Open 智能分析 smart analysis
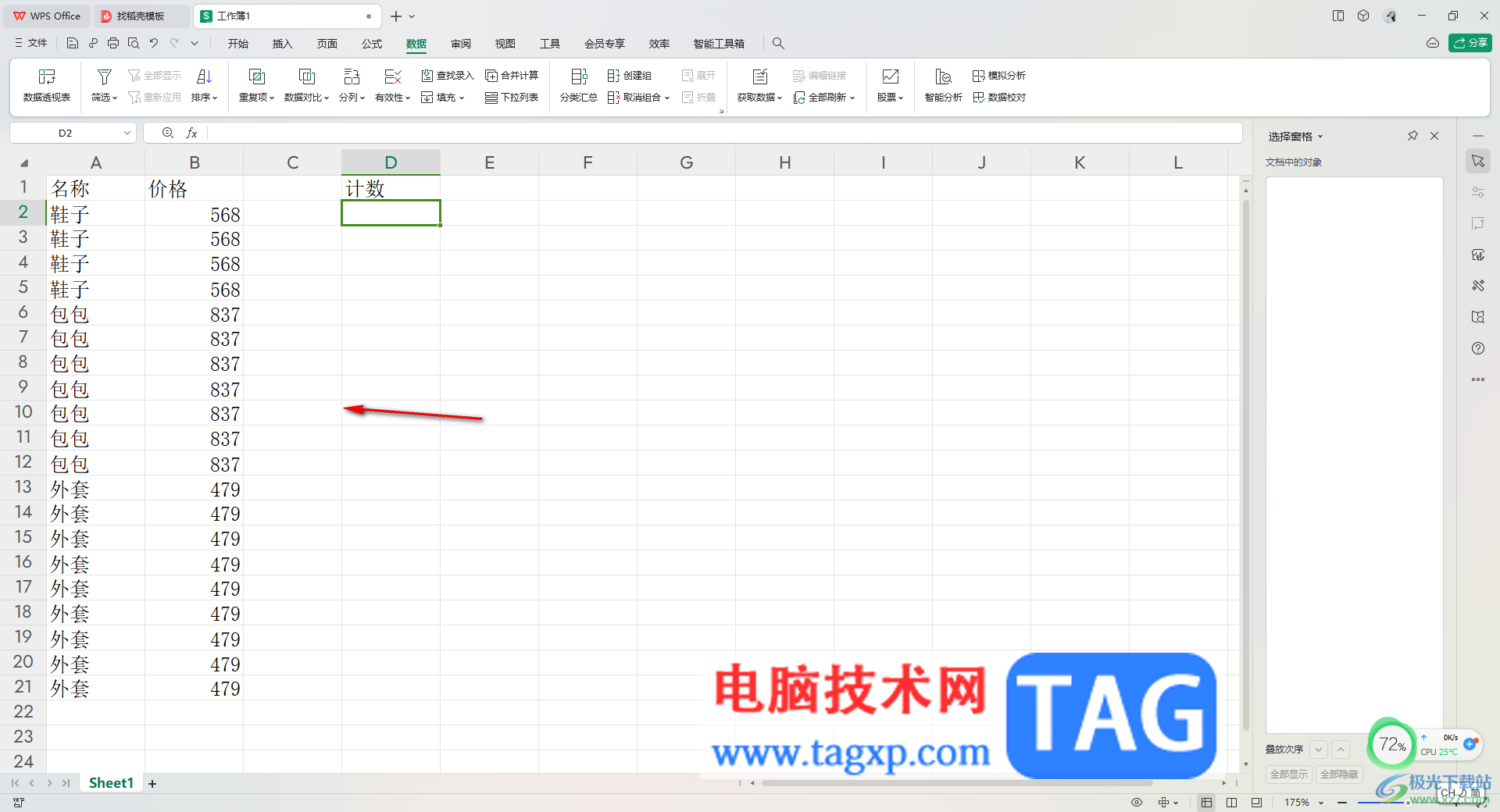This screenshot has height=812, width=1500. coord(943,85)
